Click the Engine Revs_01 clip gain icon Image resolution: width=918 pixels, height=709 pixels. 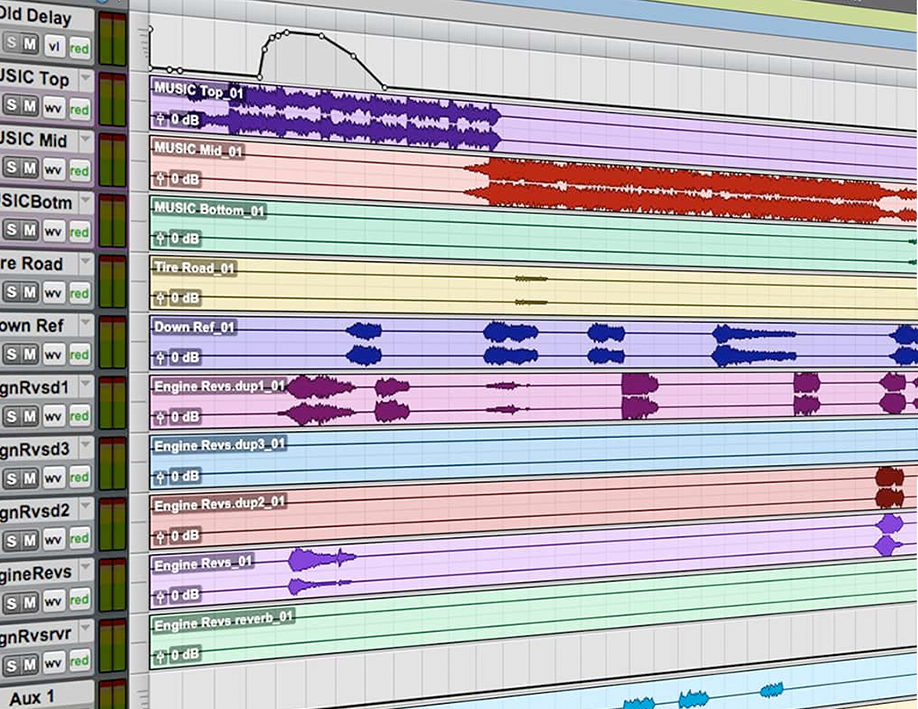(160, 597)
